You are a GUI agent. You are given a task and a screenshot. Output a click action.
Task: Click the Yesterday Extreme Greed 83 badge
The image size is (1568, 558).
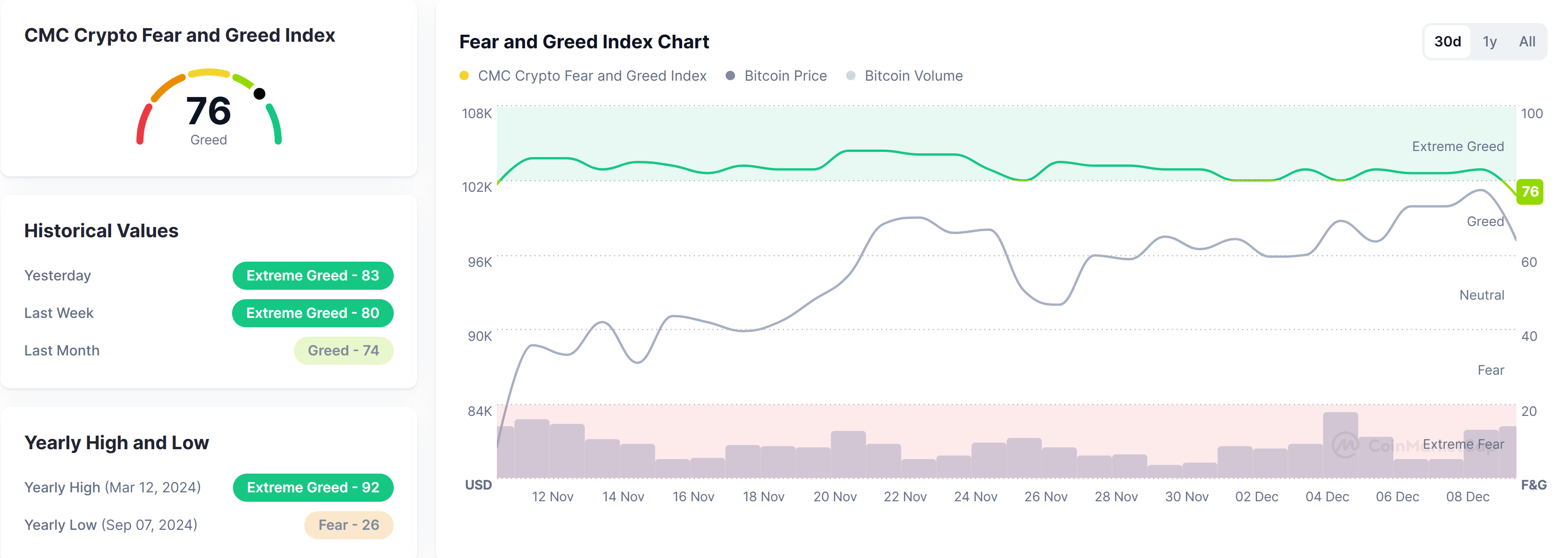[x=312, y=275]
